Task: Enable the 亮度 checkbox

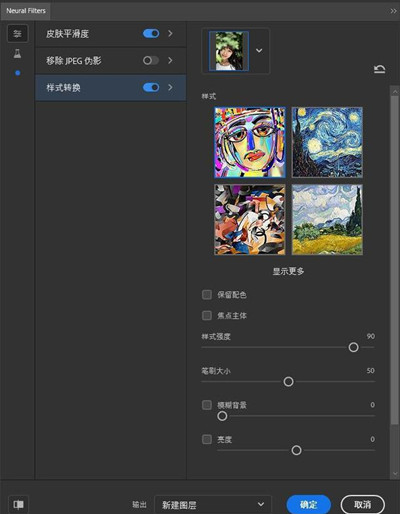Action: (x=207, y=439)
